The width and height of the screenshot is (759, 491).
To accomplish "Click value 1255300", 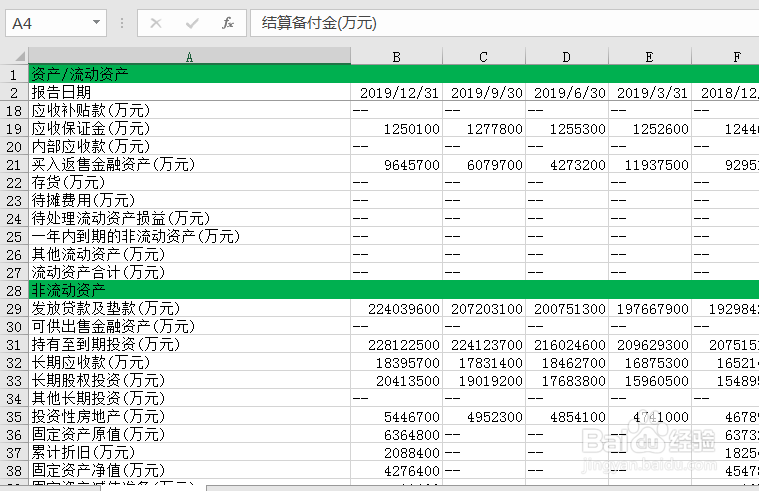I will tap(567, 128).
